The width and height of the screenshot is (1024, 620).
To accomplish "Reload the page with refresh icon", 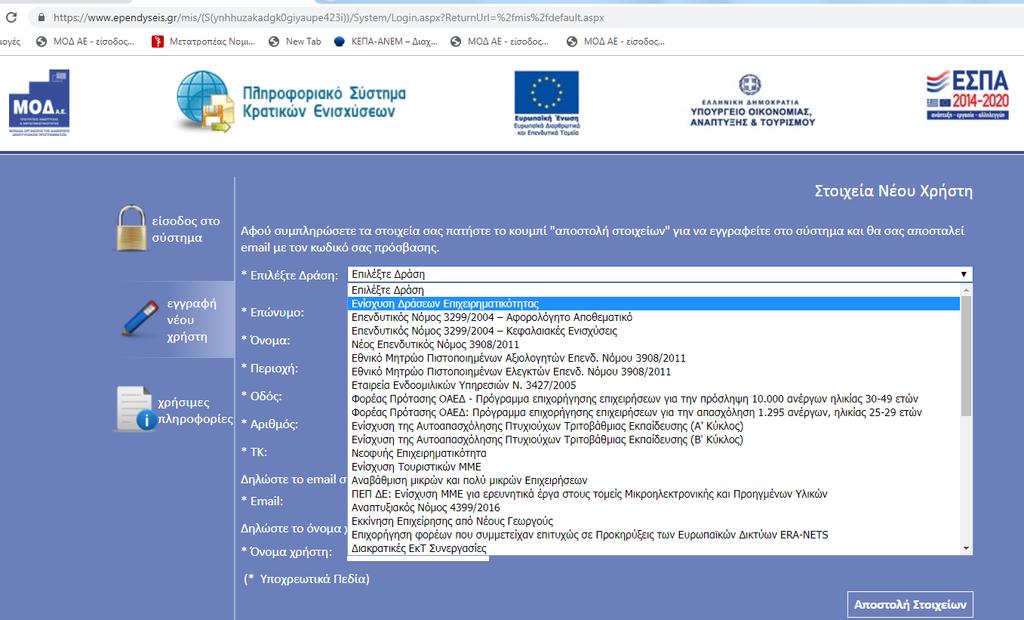I will coord(10,18).
